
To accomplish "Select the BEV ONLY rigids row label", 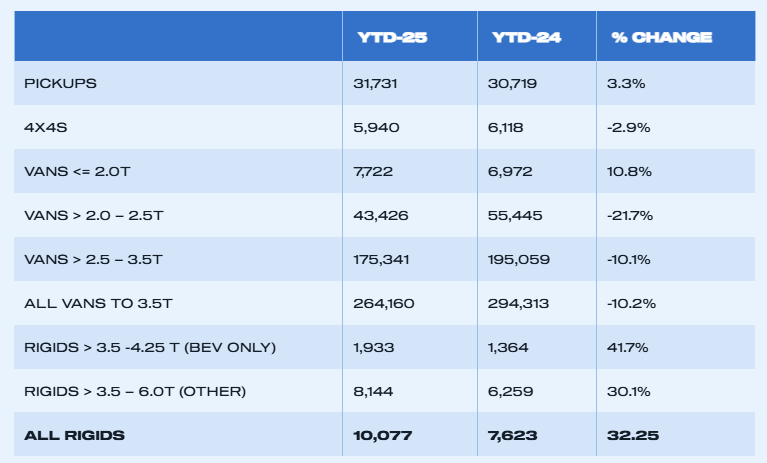I will click(x=150, y=347).
